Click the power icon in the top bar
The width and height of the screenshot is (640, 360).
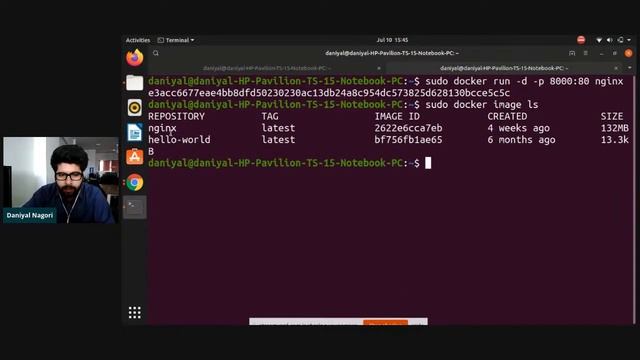pyautogui.click(x=620, y=40)
